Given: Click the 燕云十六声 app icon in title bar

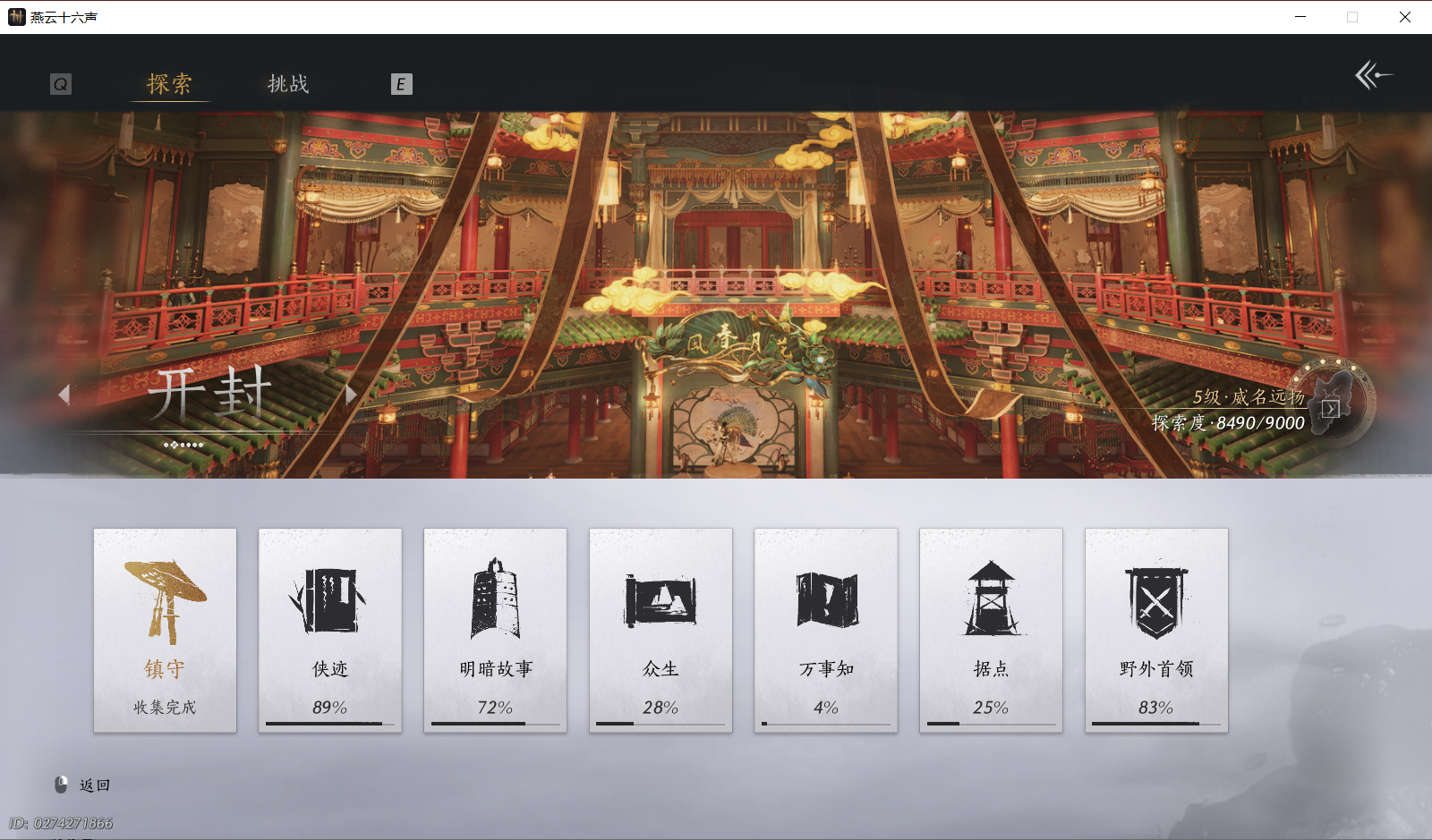Looking at the screenshot, I should [x=16, y=17].
